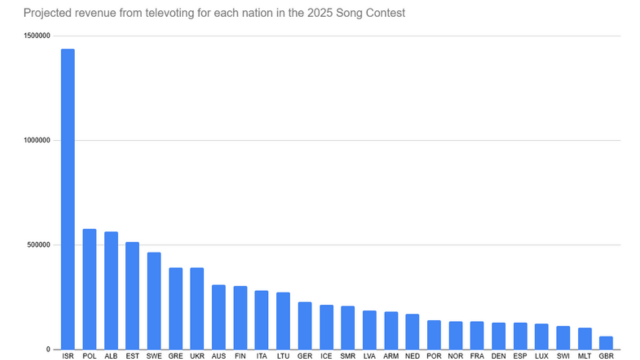This screenshot has width=640, height=360.
Task: Select the SMR bar
Action: pyautogui.click(x=348, y=328)
